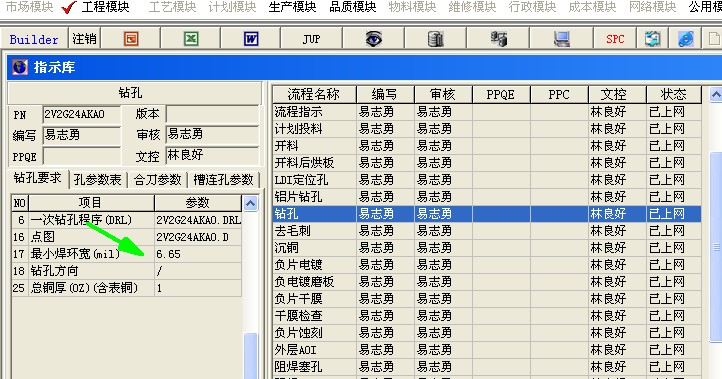
Task: Click the Internet Explorer toolbar icon
Action: pos(686,39)
